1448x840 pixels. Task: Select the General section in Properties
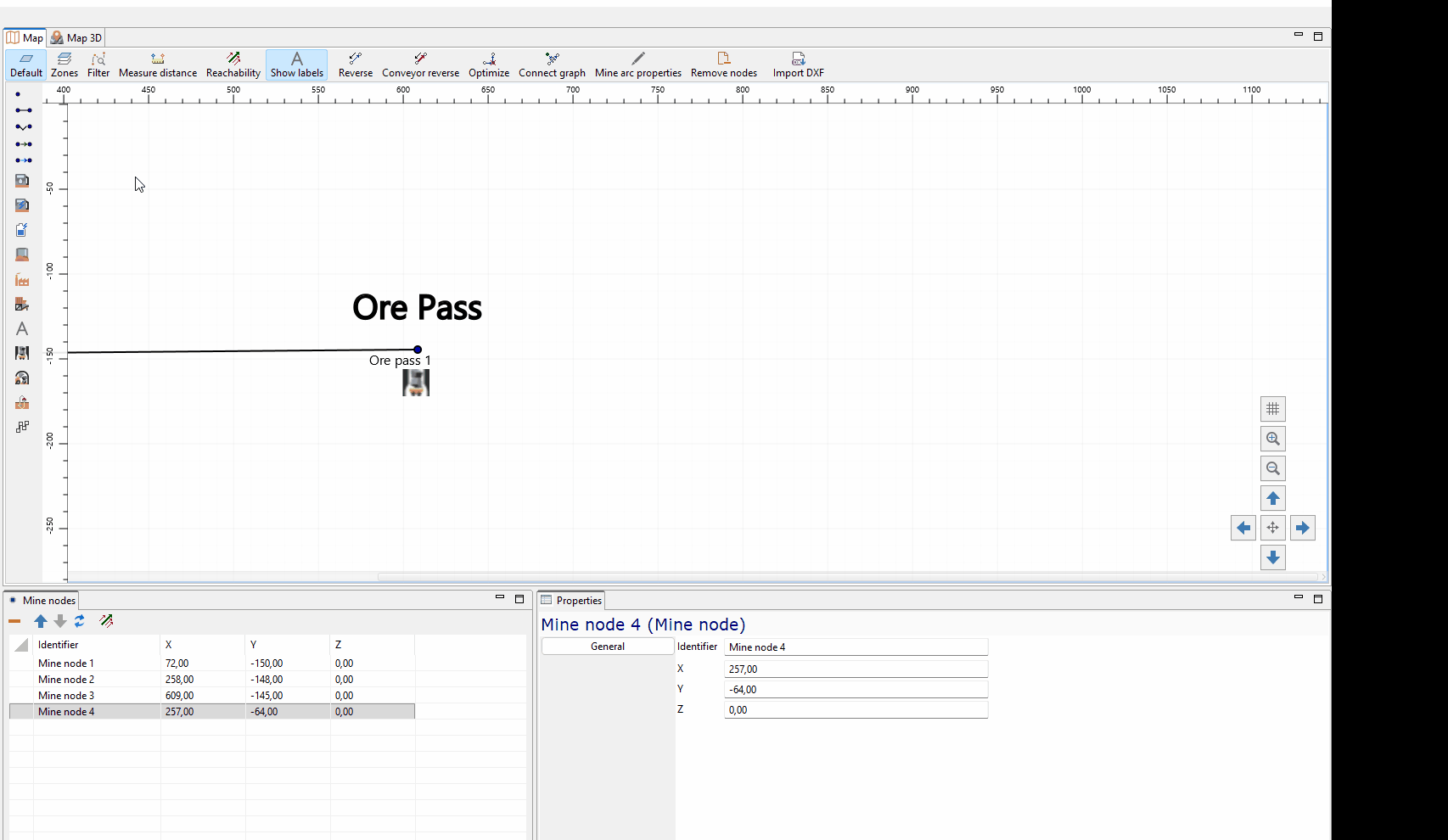pyautogui.click(x=608, y=647)
